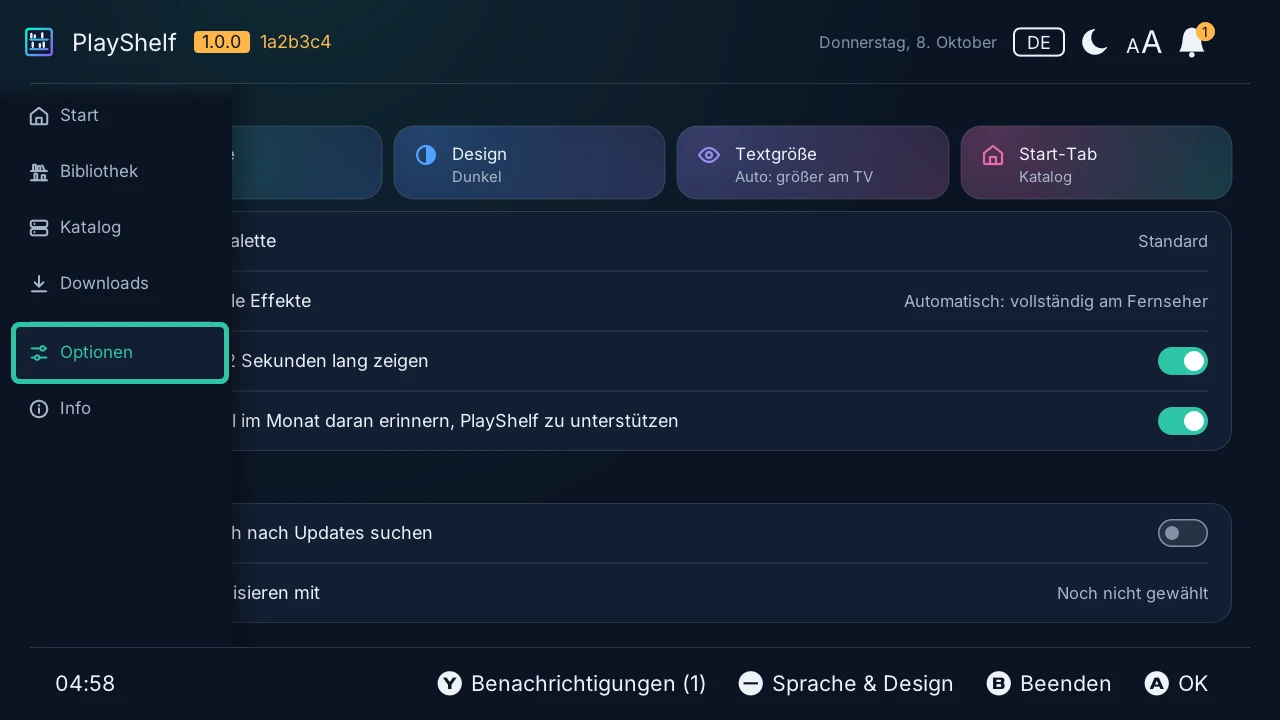Click the PlayShelf app title

pos(124,43)
